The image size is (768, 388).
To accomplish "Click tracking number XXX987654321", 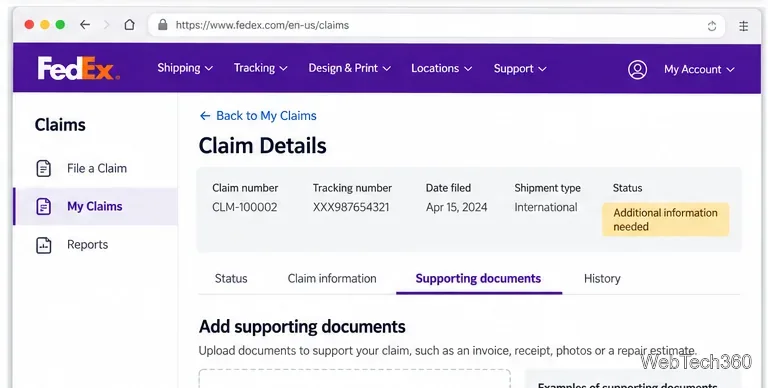I will click(351, 207).
